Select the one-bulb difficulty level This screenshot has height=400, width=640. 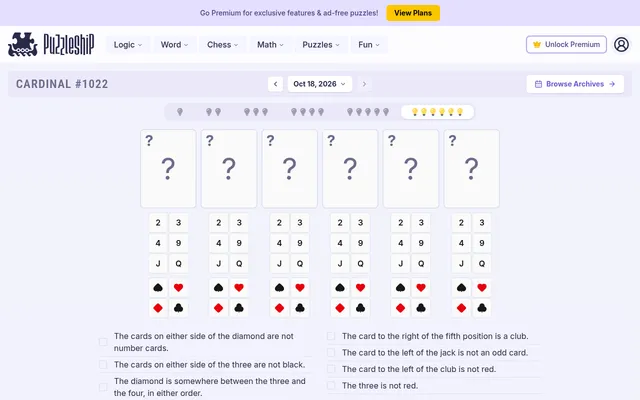(x=180, y=112)
